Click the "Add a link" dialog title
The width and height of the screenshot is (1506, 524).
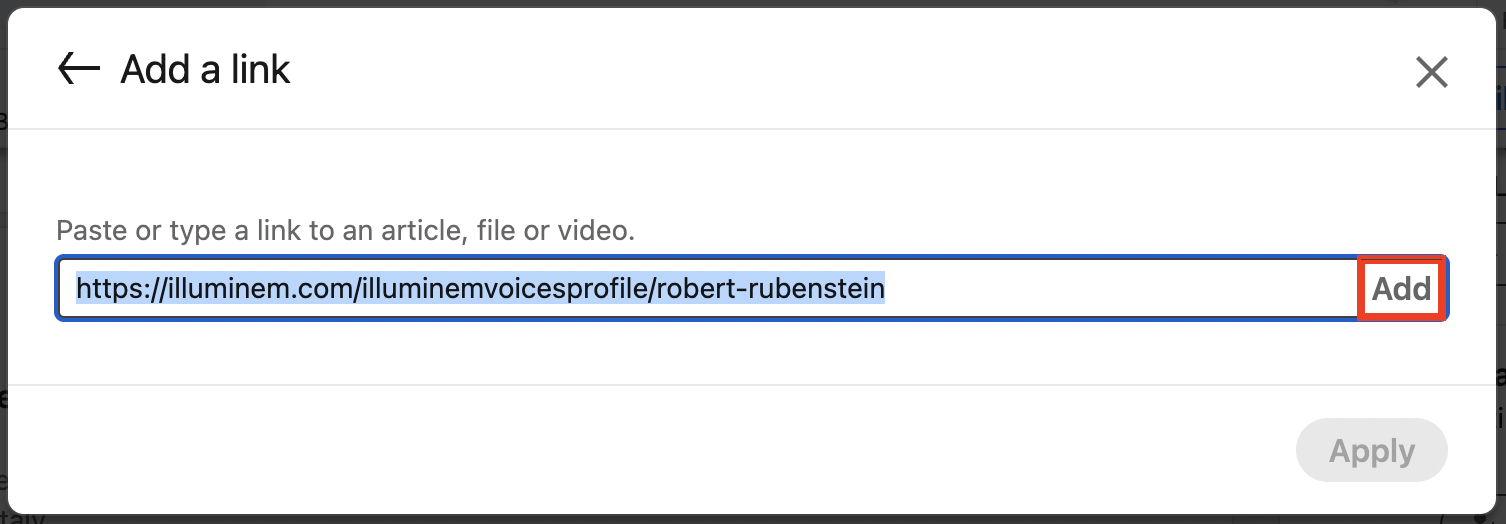205,70
